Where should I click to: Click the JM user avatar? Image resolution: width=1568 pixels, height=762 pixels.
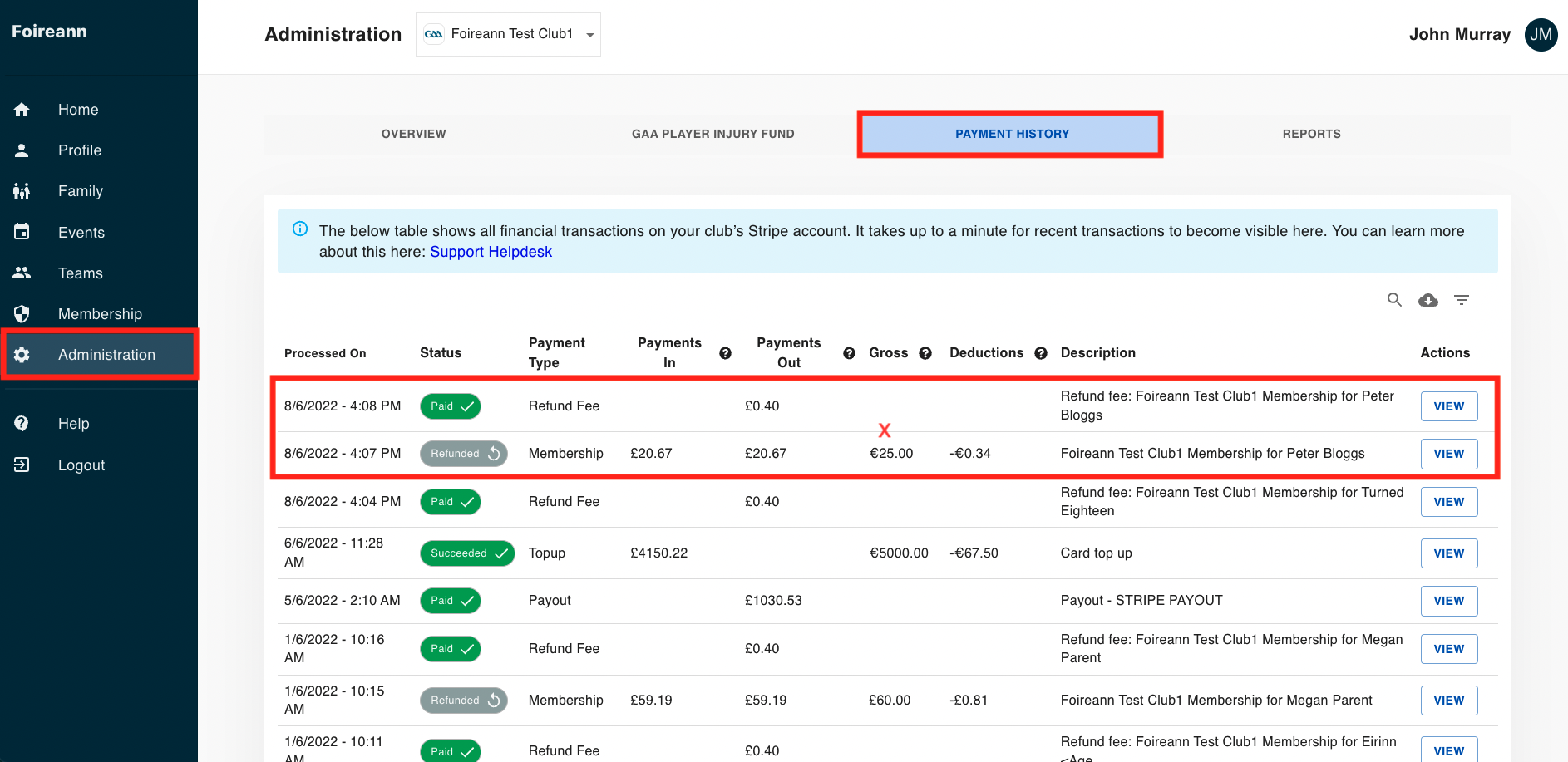pyautogui.click(x=1541, y=34)
